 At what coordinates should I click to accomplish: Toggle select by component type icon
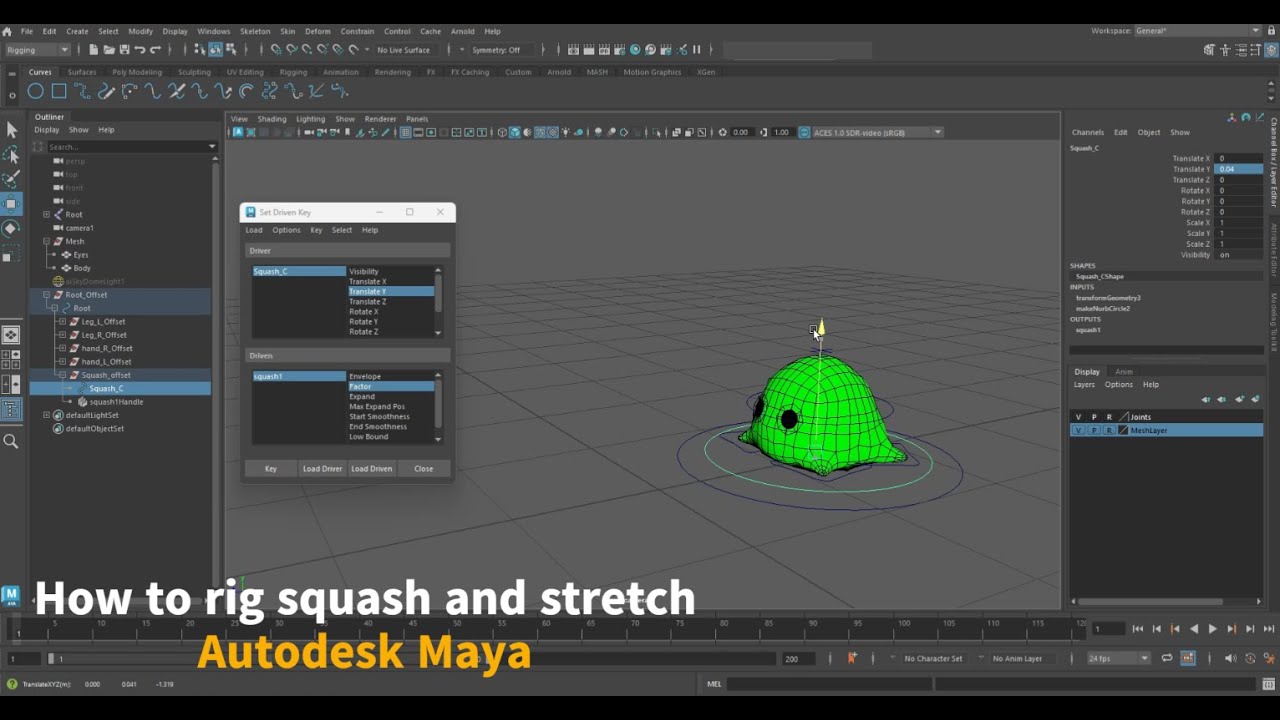pos(229,49)
